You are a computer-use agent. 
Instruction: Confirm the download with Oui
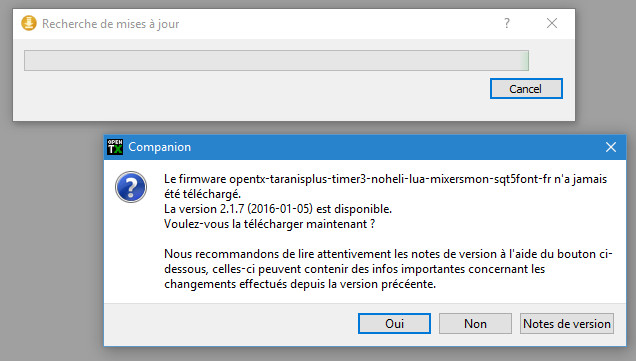coord(394,323)
